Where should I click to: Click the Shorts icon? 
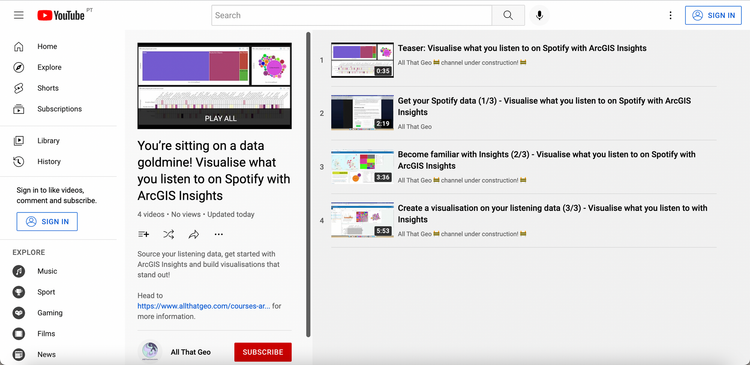(19, 88)
